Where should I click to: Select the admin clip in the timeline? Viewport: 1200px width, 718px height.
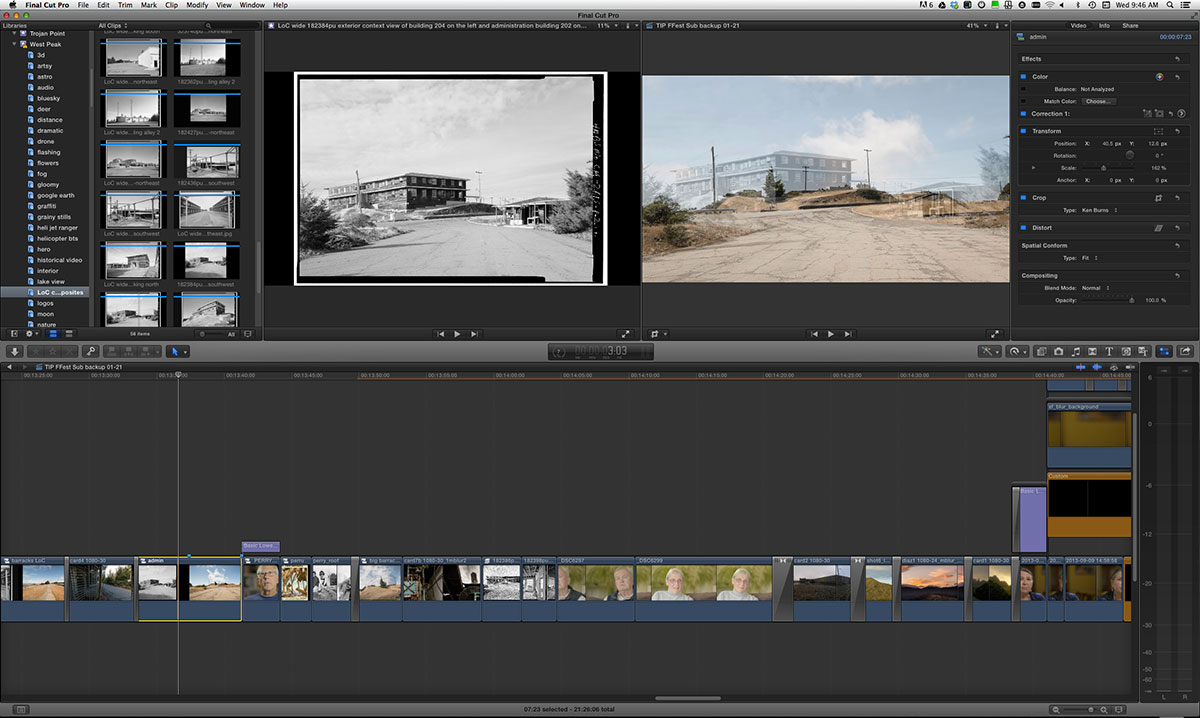point(189,589)
